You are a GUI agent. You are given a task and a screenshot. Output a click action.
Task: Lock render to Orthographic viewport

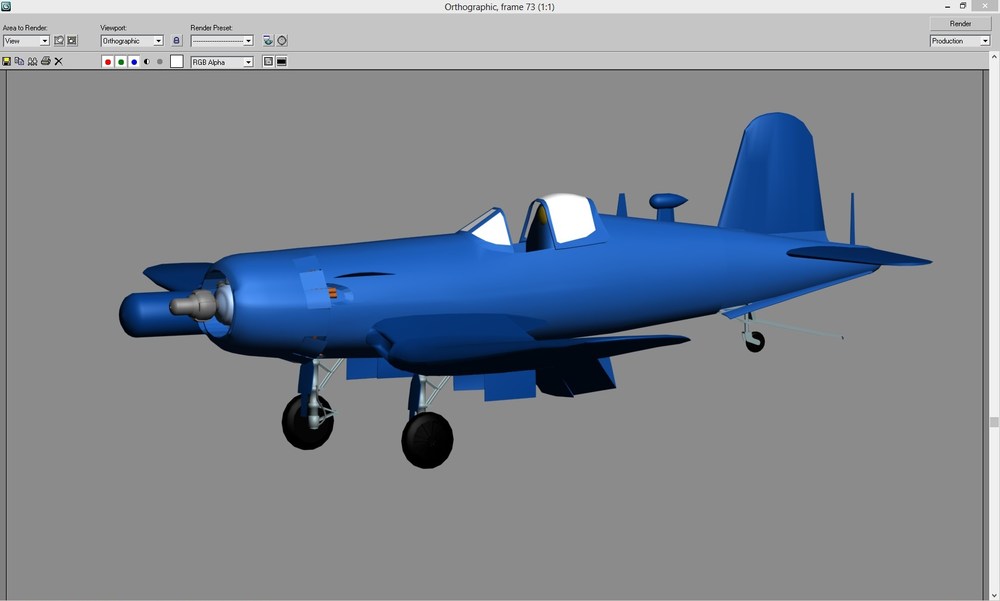[x=177, y=40]
